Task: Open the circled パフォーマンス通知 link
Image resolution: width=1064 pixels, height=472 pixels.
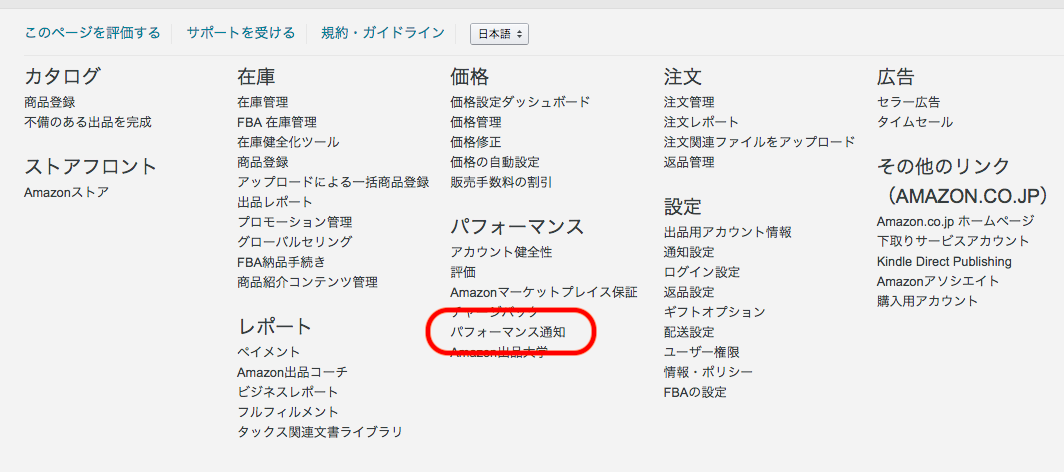Action: [508, 332]
